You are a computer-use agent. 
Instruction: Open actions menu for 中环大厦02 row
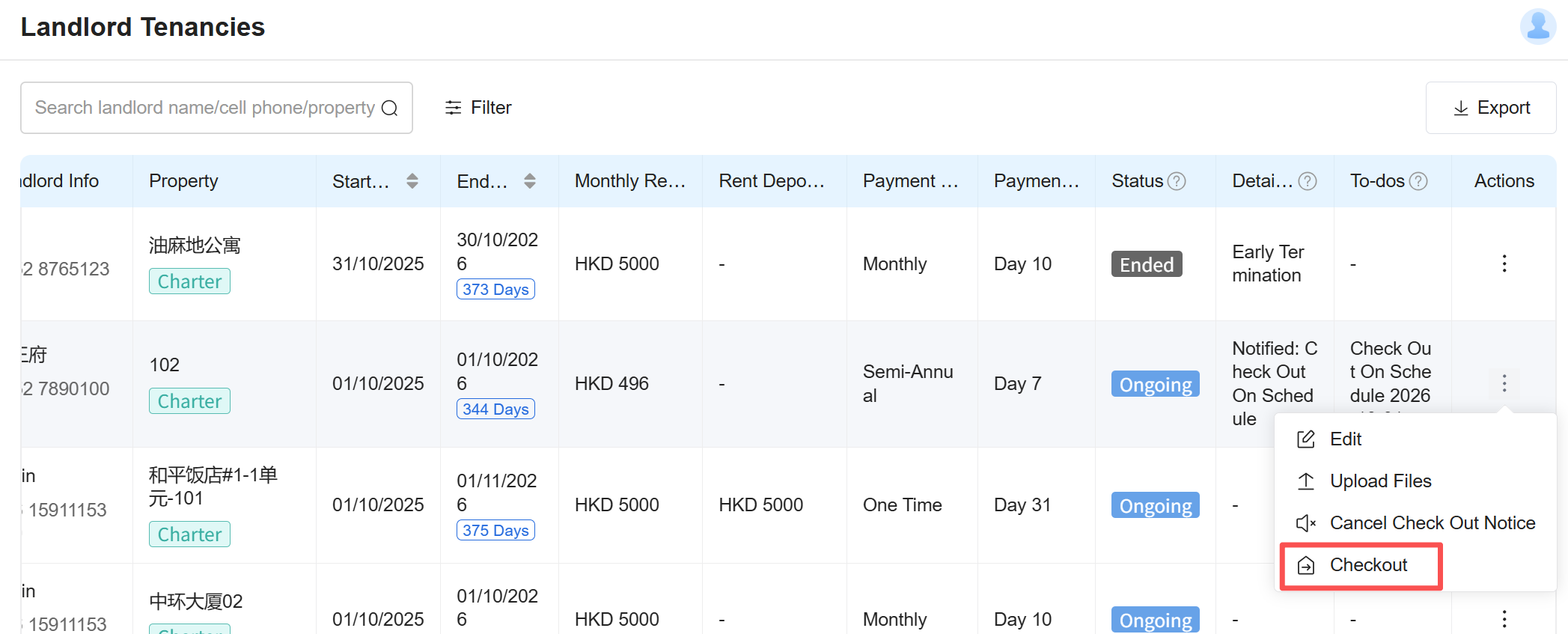[x=1504, y=618]
